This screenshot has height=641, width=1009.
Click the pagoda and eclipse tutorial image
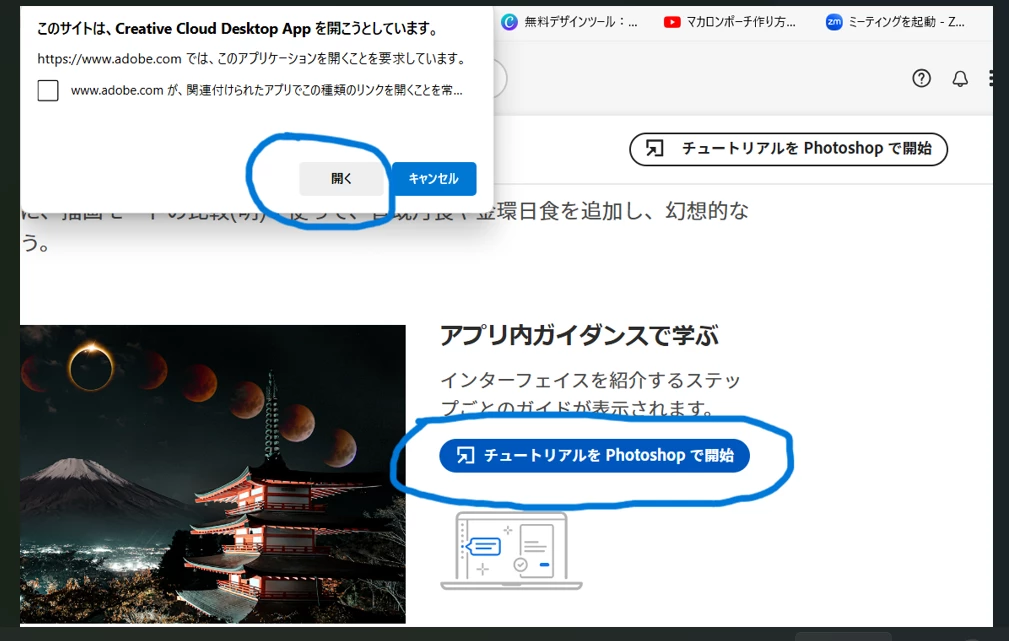click(213, 474)
